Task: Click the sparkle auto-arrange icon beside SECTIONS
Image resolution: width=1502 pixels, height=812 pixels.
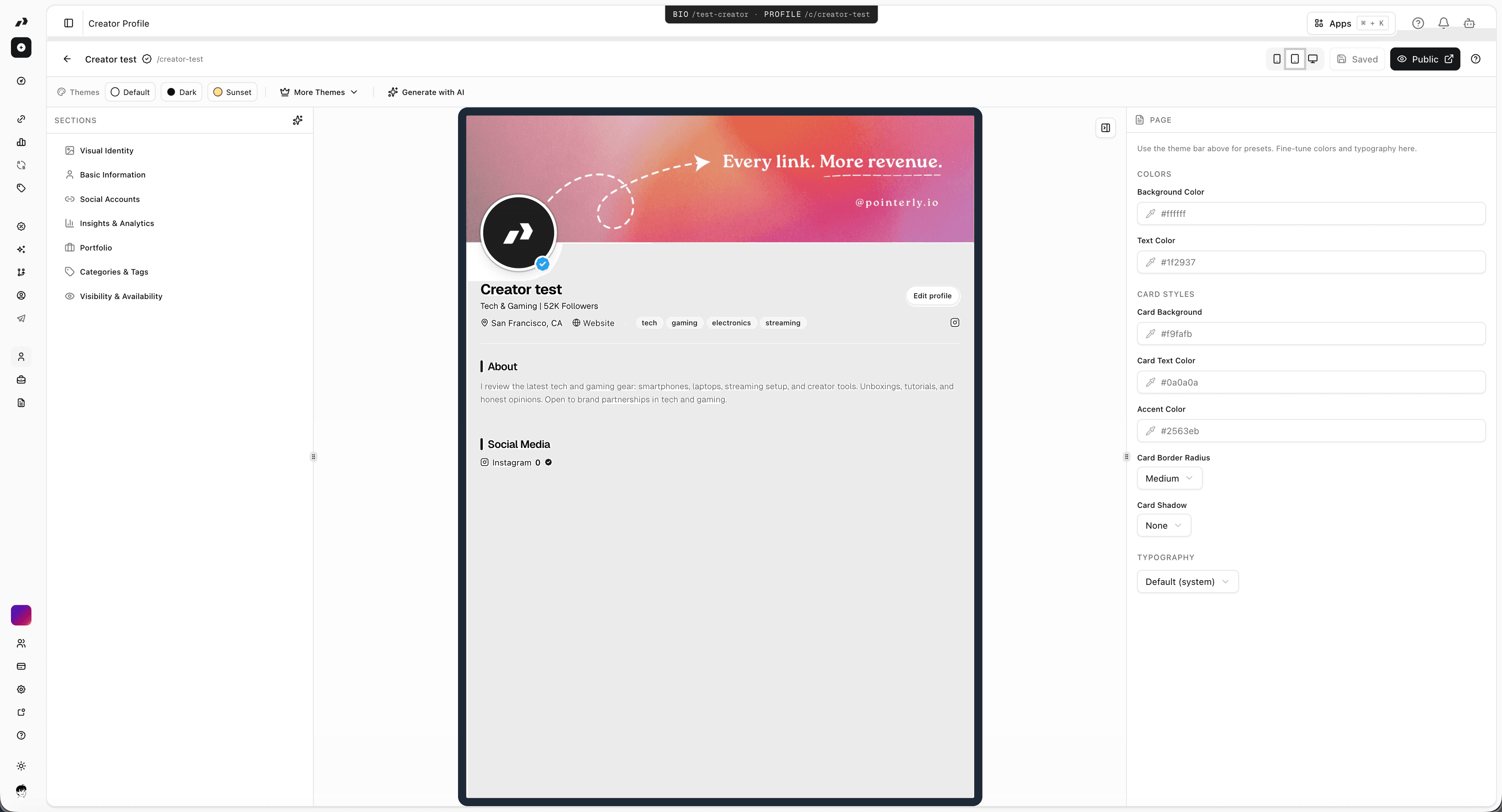Action: click(297, 120)
